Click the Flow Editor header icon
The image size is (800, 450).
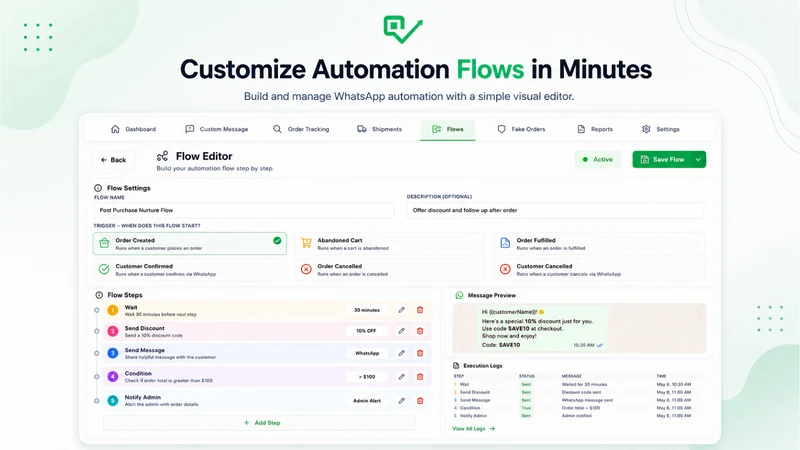point(162,156)
